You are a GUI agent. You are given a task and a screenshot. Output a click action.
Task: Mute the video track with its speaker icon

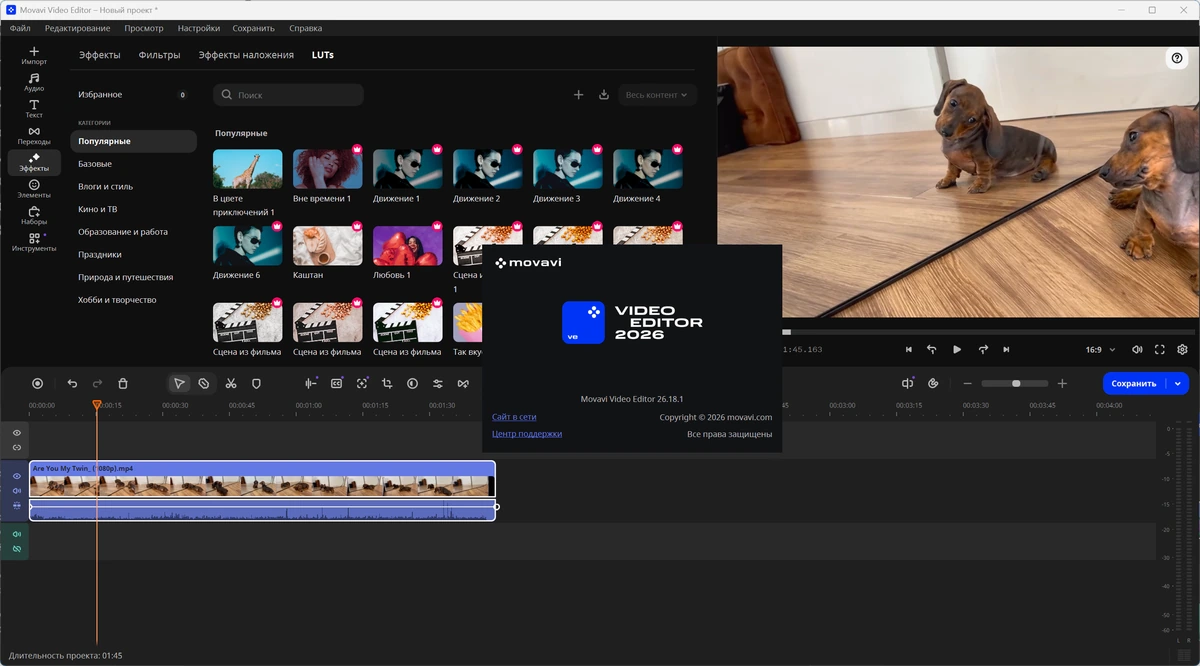tap(17, 491)
